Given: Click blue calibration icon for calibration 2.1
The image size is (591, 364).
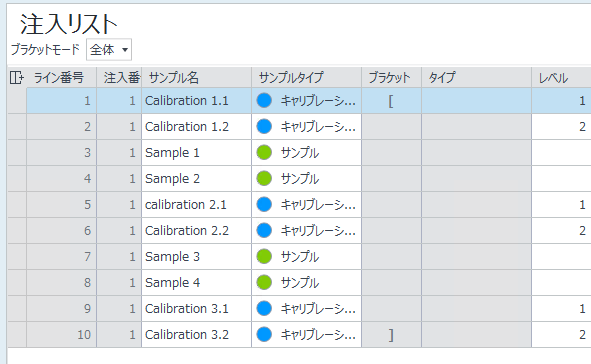Looking at the screenshot, I should (x=264, y=205).
